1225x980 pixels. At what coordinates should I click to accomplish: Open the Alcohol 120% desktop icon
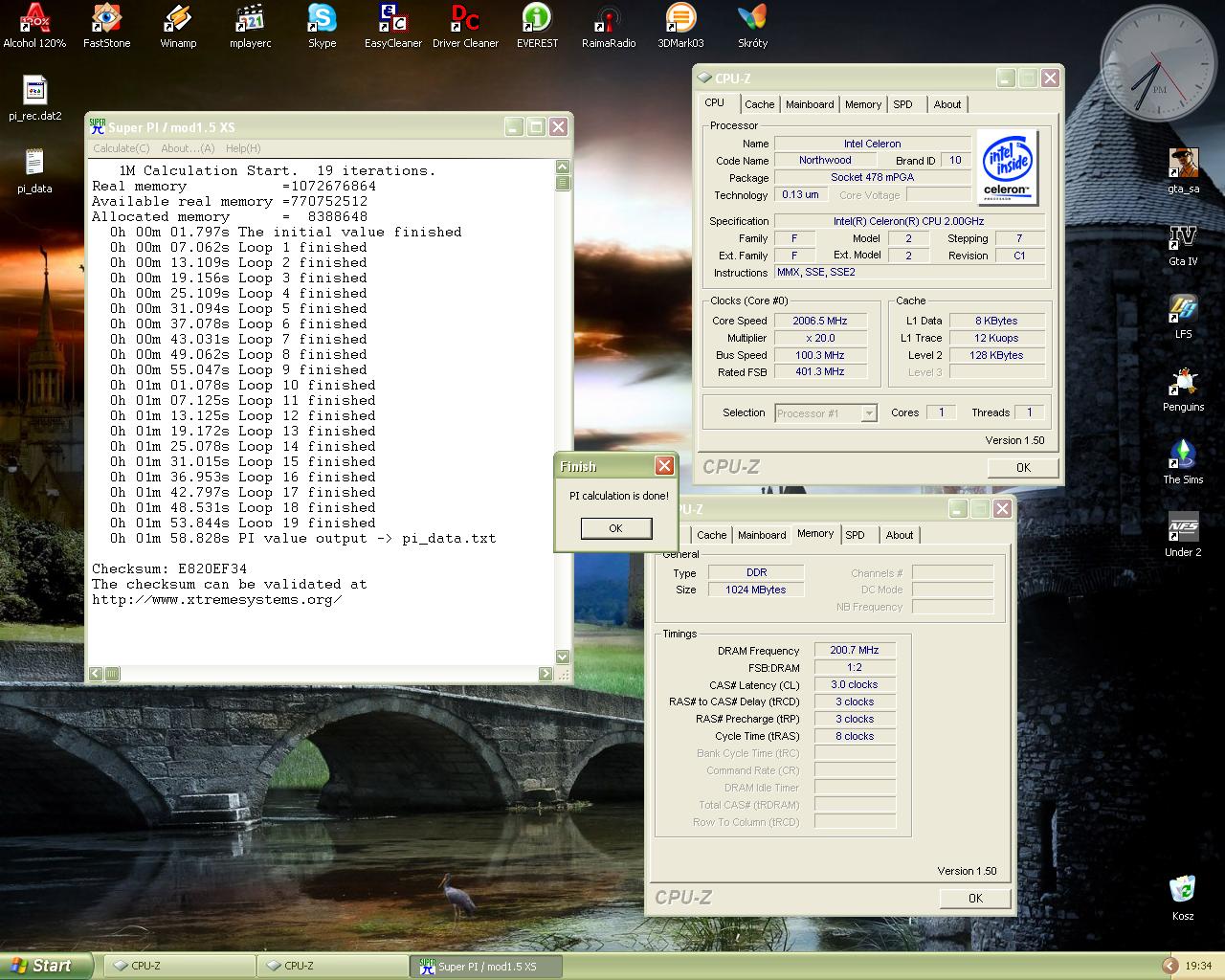(x=34, y=19)
